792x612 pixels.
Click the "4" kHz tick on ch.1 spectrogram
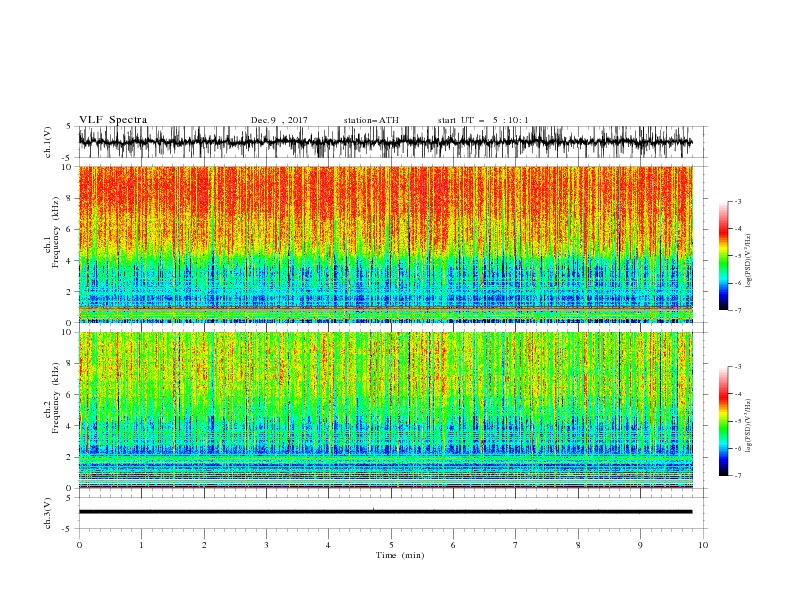(69, 261)
